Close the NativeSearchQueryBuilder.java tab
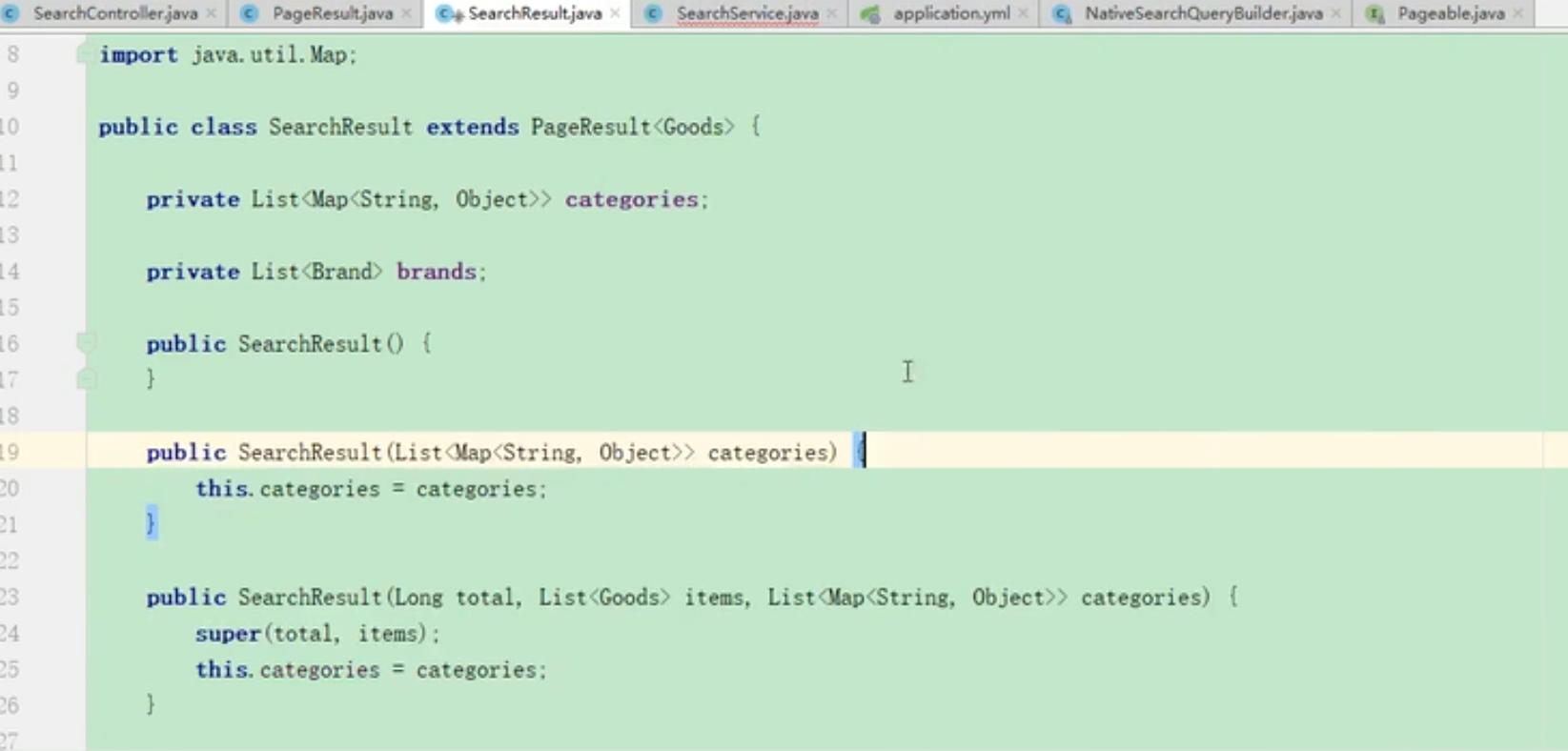The image size is (1568, 751). click(x=1336, y=13)
